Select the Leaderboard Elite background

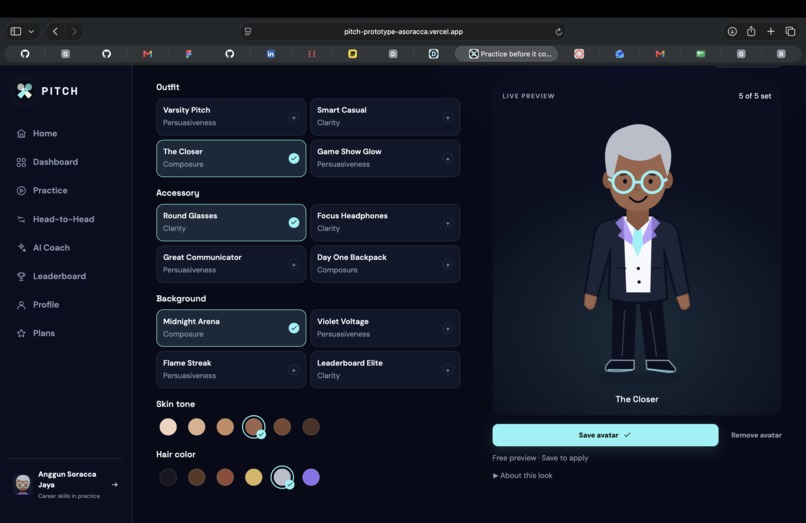coord(385,370)
